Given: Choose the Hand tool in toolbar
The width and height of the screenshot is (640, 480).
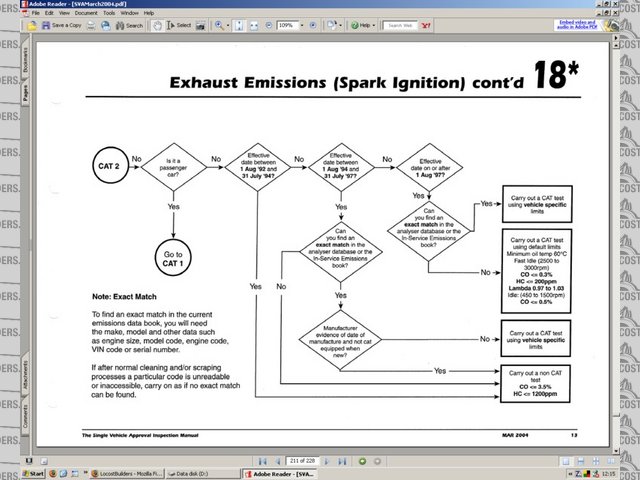Looking at the screenshot, I should point(157,24).
